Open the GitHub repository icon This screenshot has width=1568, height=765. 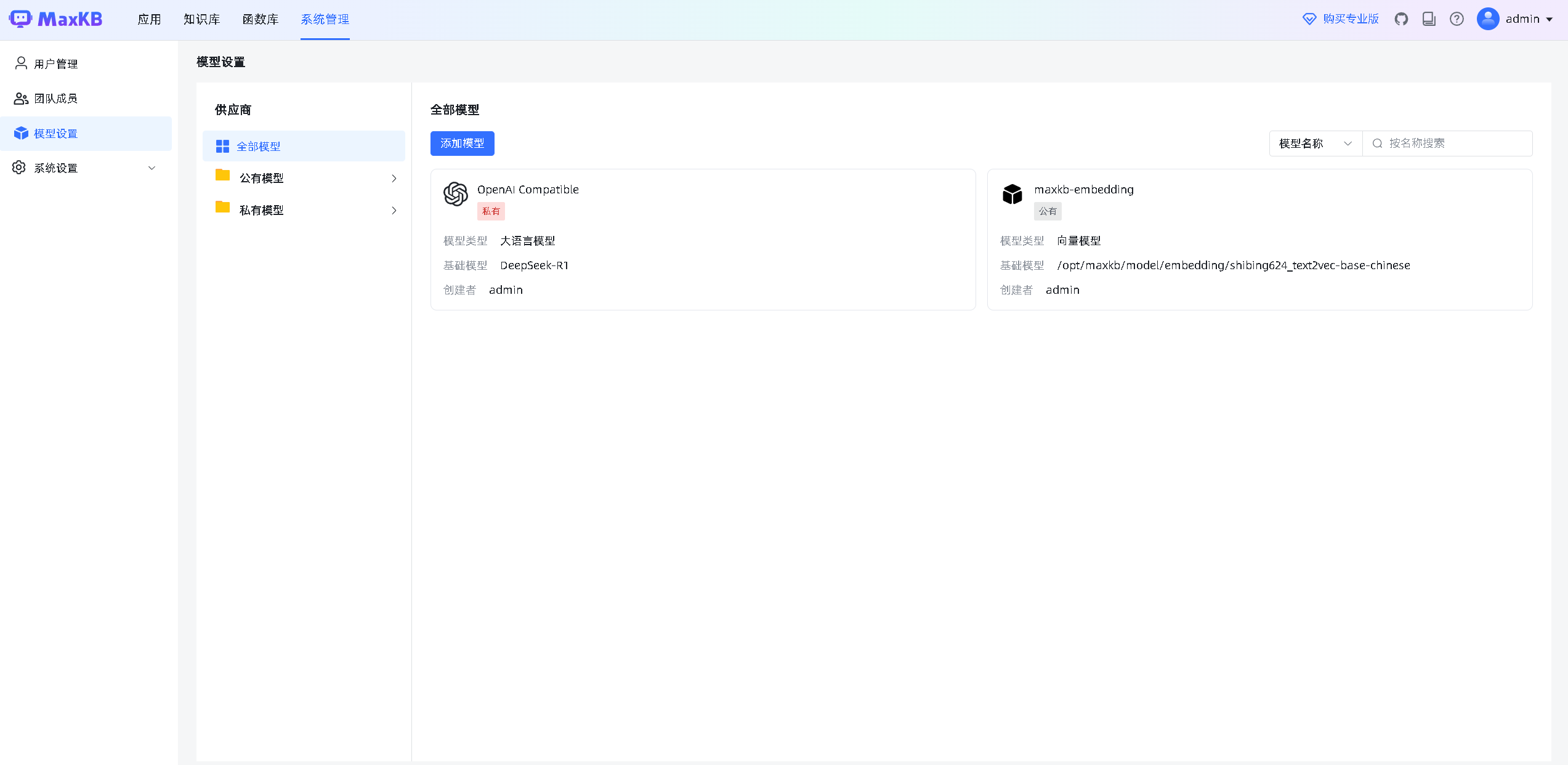pyautogui.click(x=1402, y=18)
